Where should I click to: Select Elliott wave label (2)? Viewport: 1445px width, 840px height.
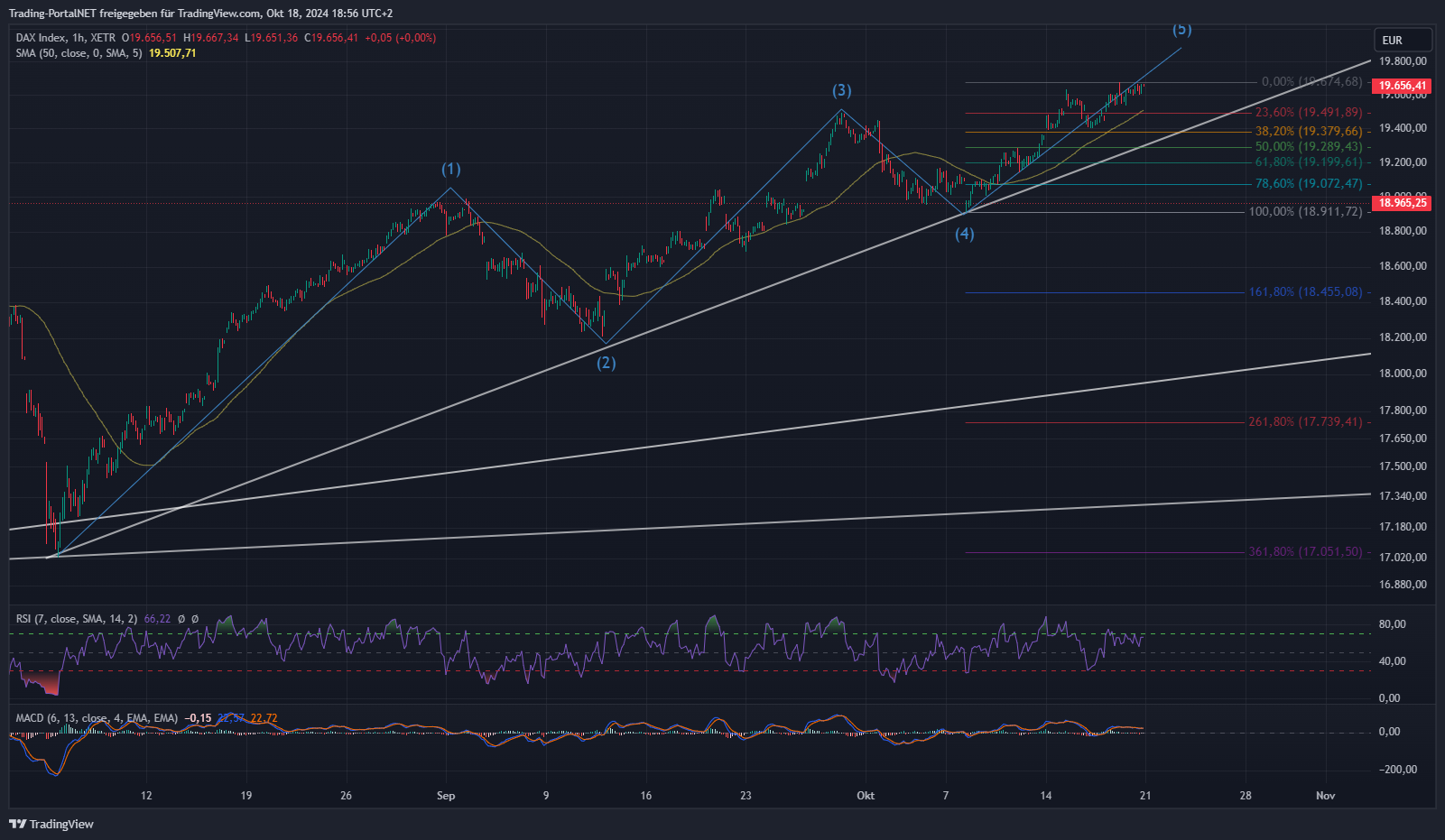coord(606,364)
